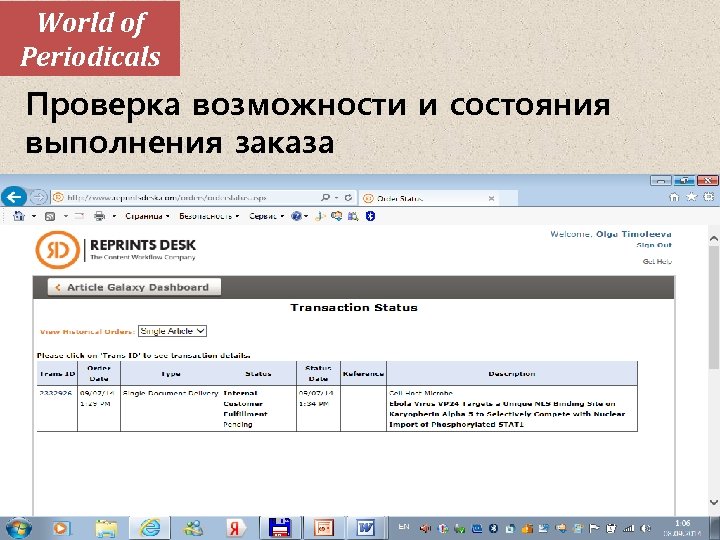Open browser Tools gear icon

pos(709,197)
